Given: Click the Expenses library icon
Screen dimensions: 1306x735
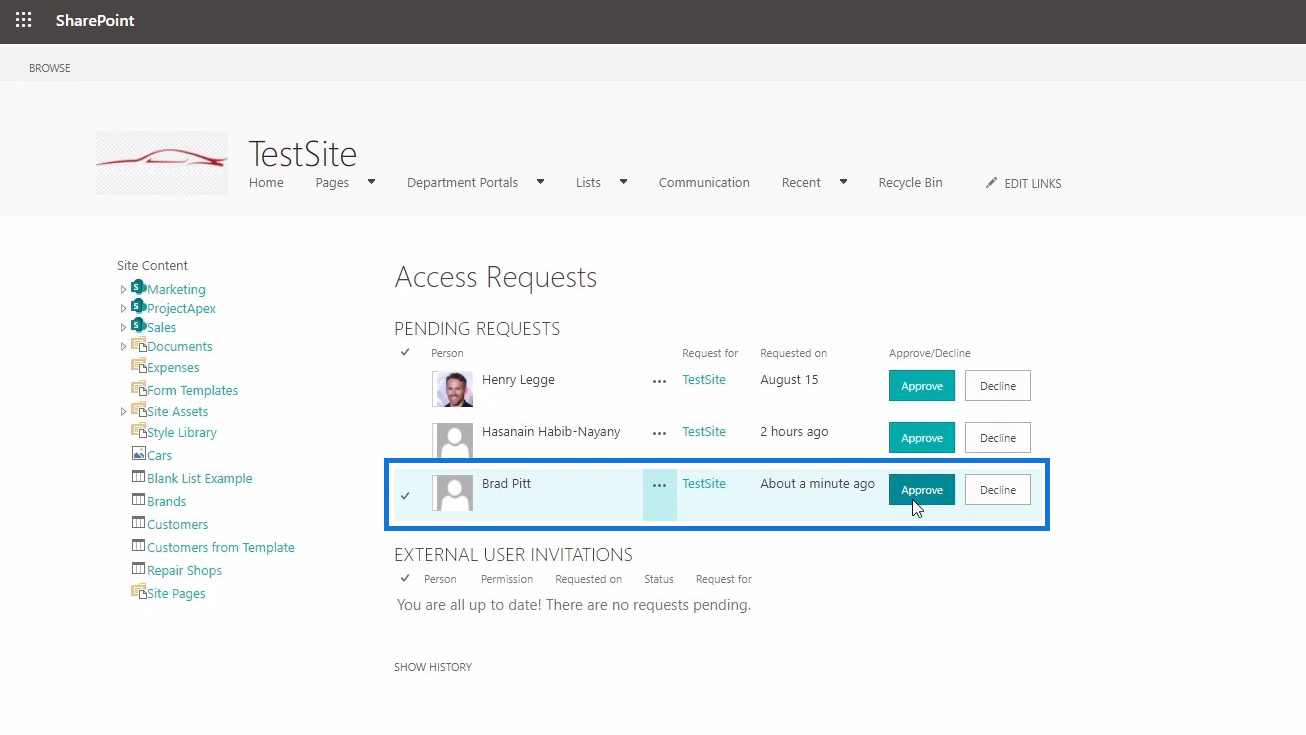Looking at the screenshot, I should coord(139,366).
